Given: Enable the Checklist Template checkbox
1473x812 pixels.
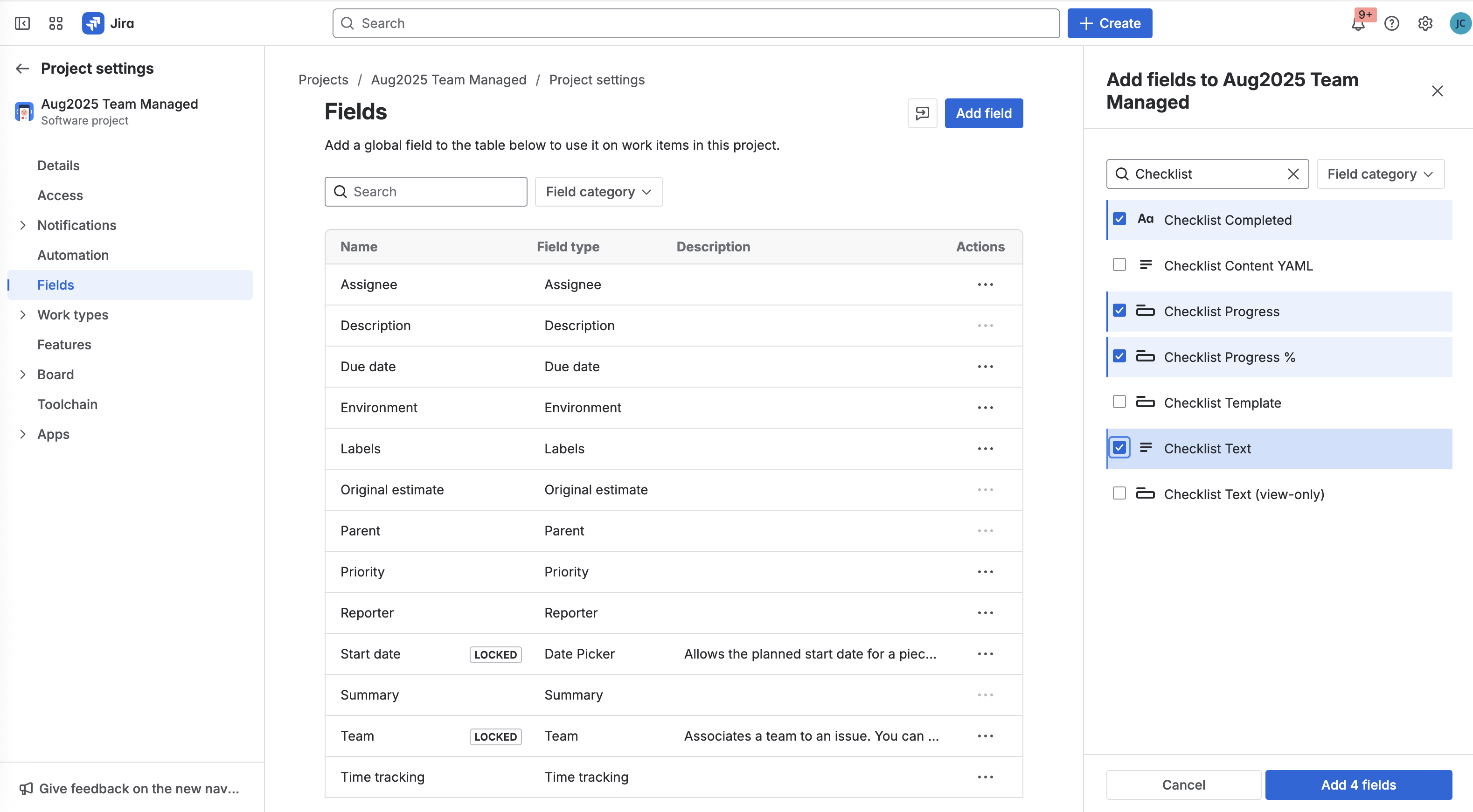Looking at the screenshot, I should [x=1119, y=402].
